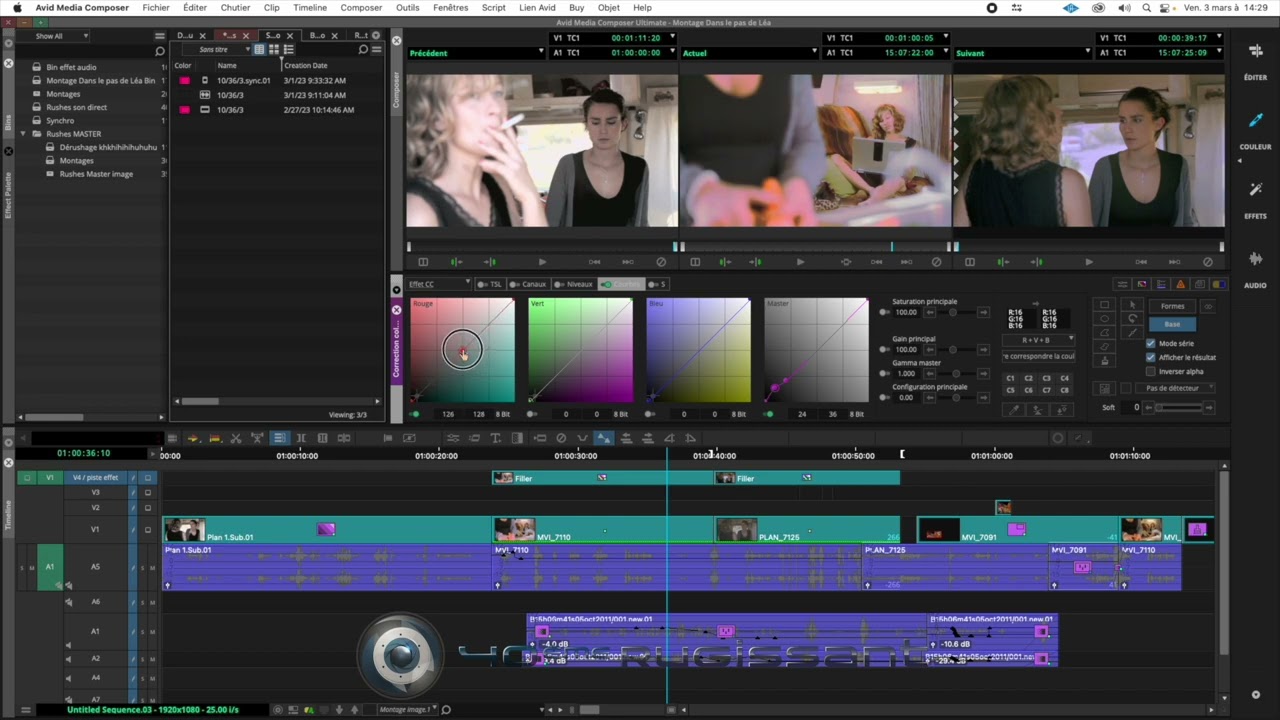Play the Actuel monitor
The image size is (1280, 720).
coord(799,262)
